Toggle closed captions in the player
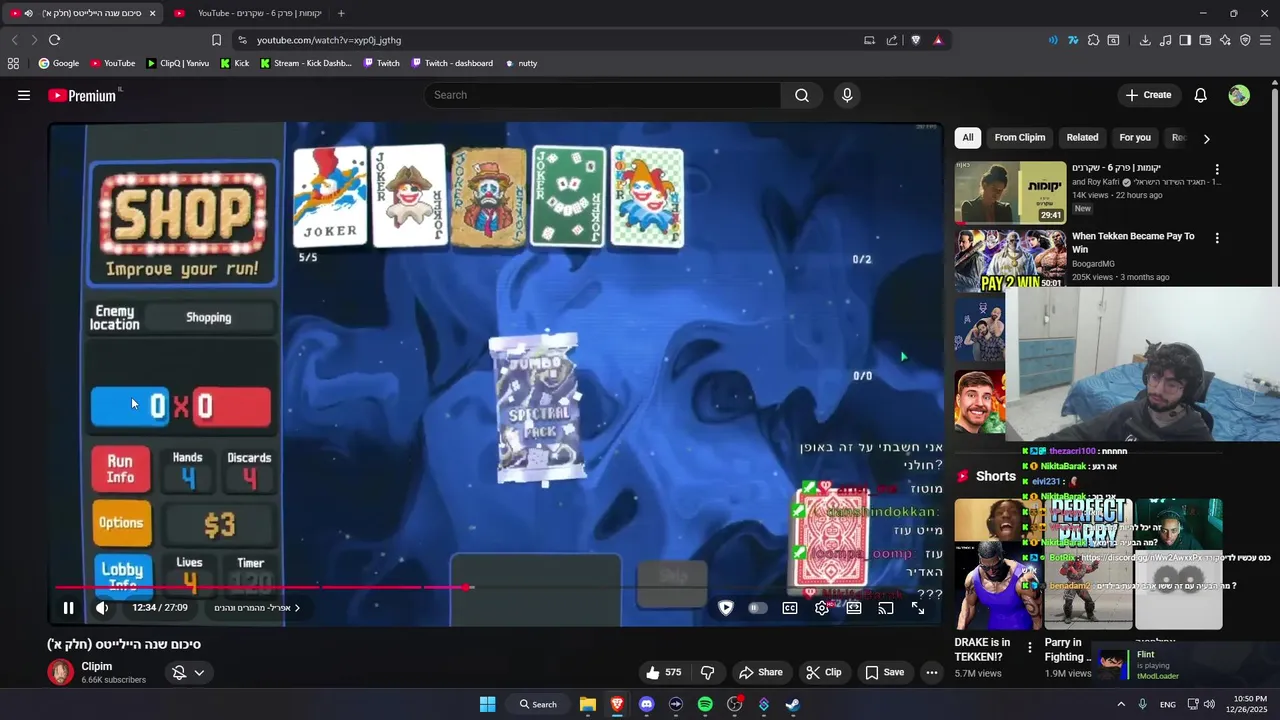This screenshot has width=1280, height=720. [790, 608]
